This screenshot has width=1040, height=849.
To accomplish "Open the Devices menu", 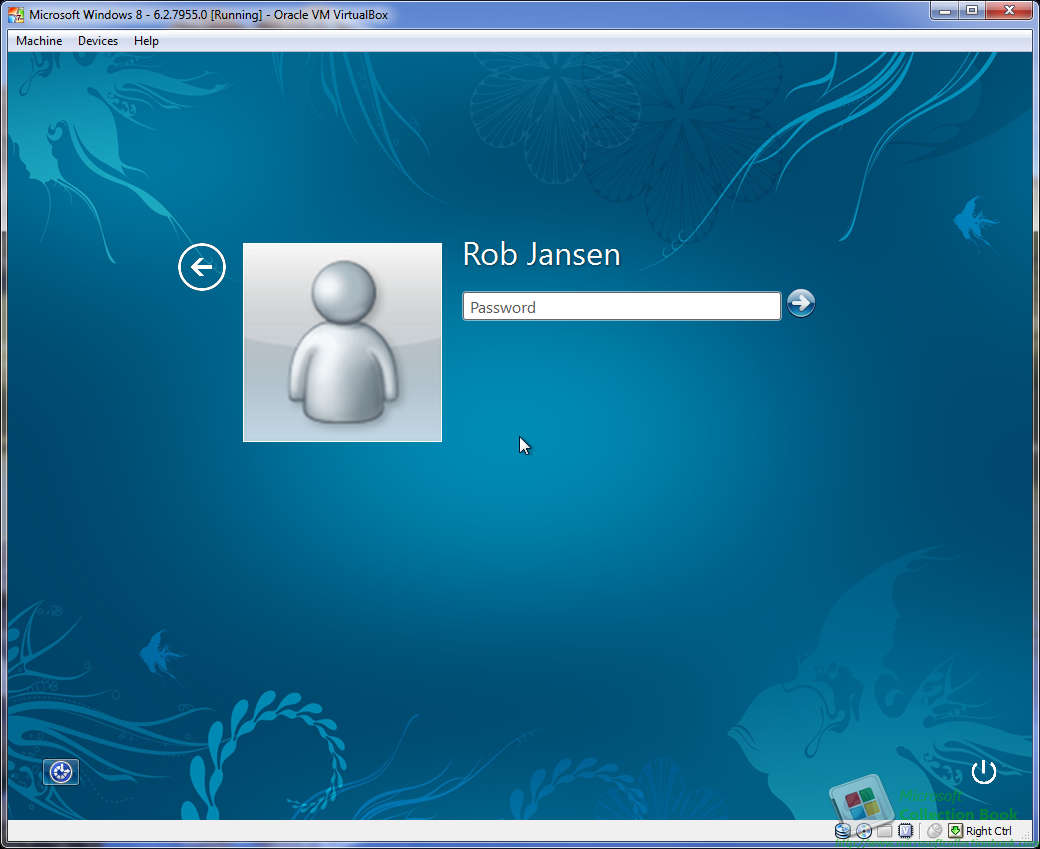I will [98, 41].
